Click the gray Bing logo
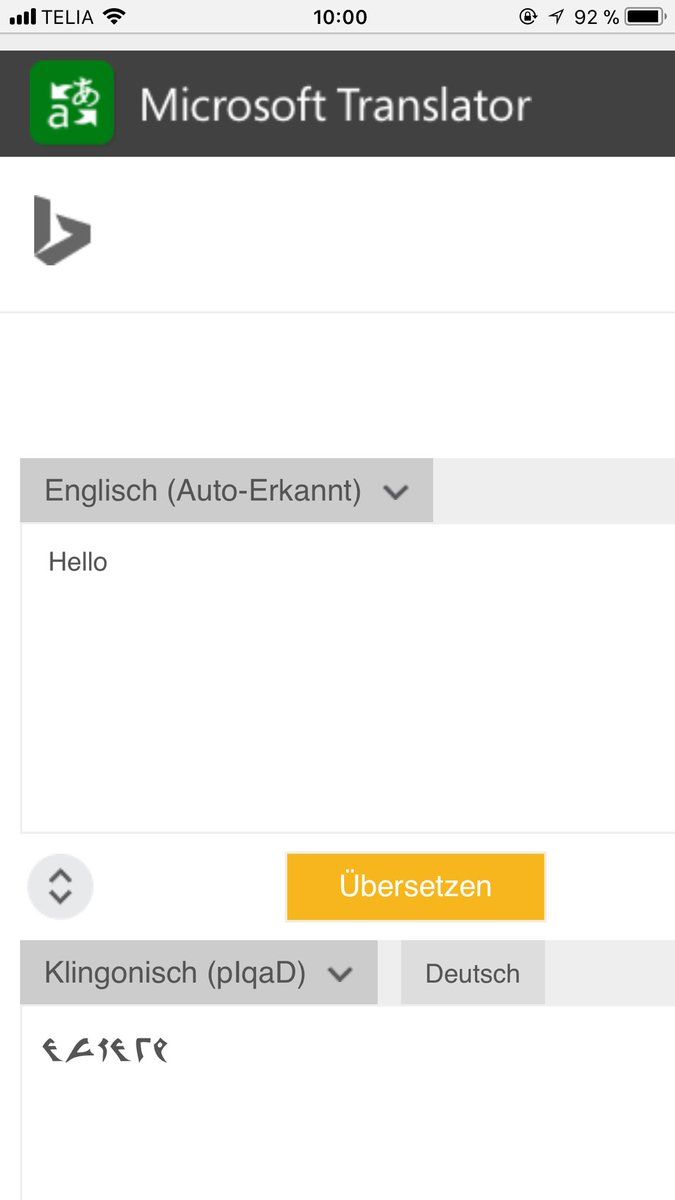Viewport: 675px width, 1200px height. (62, 231)
